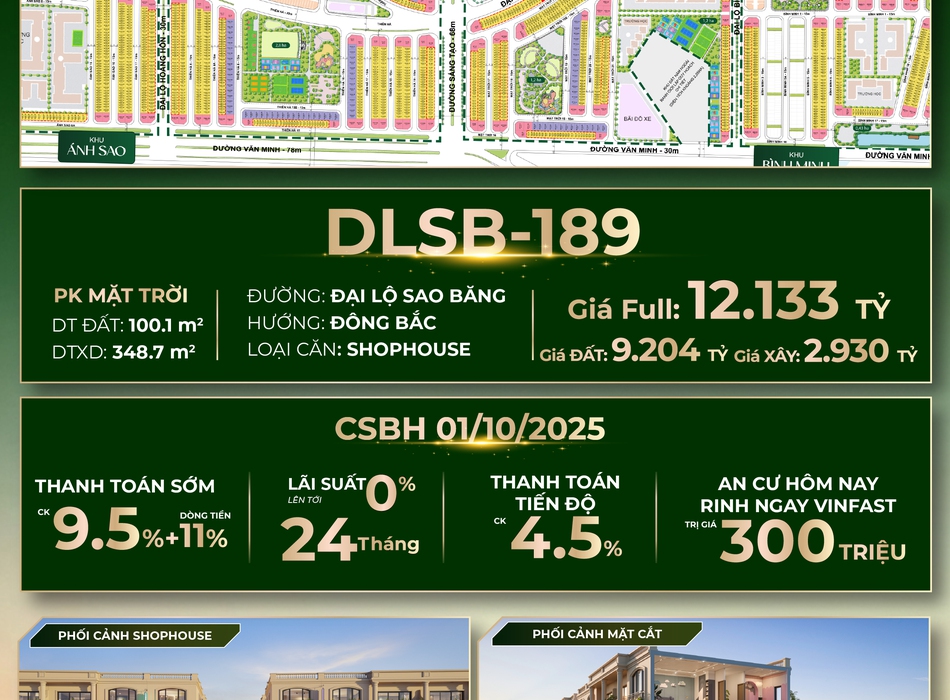Click the LÃI SUẤT 0% 24 Tháng offer
Screen dimensions: 950x700
pyautogui.click(x=350, y=517)
